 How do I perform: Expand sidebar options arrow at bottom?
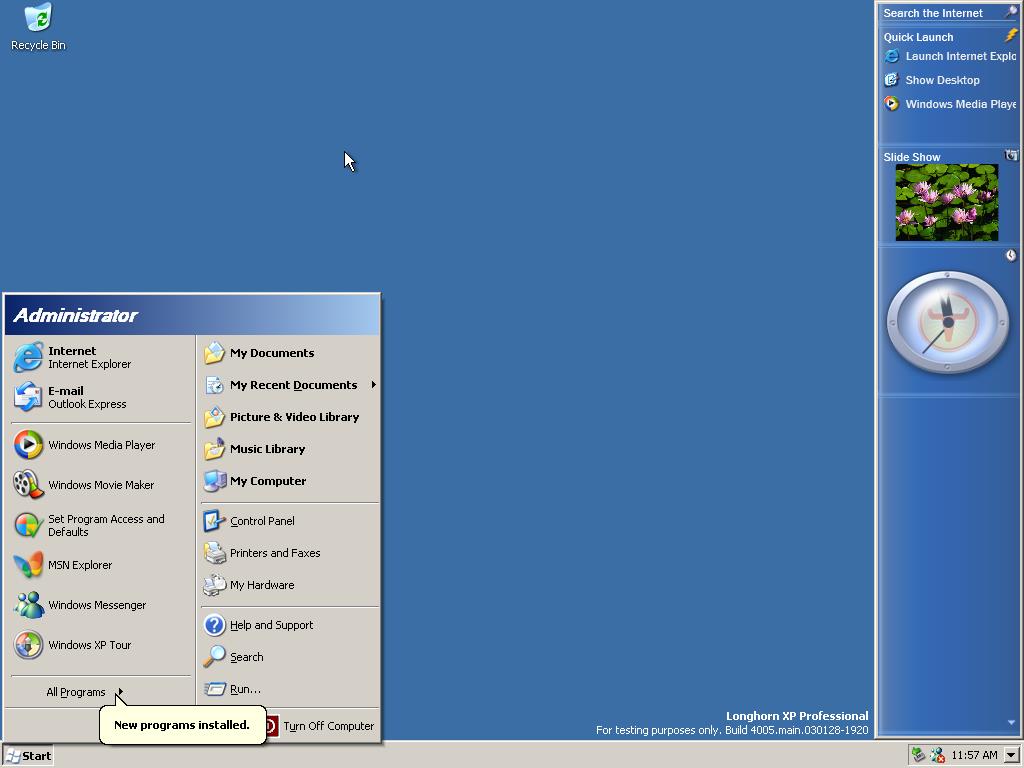pyautogui.click(x=1011, y=722)
